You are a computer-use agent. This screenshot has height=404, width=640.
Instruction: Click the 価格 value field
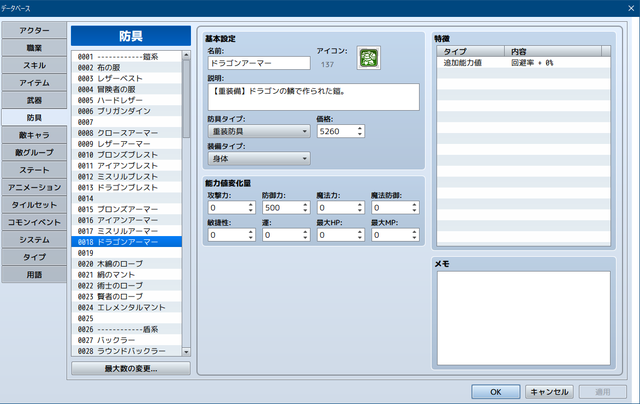337,131
